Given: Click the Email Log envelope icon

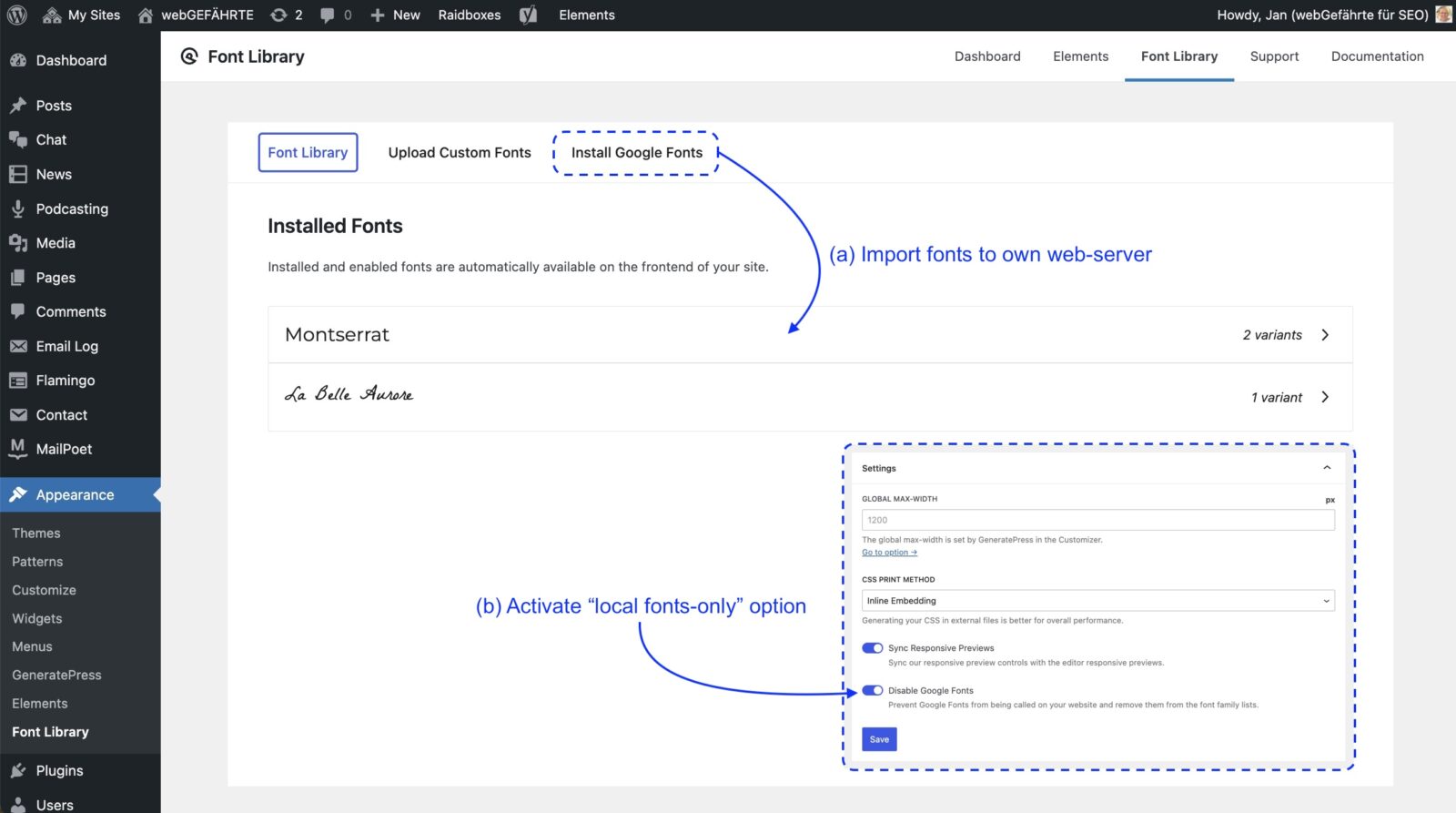Looking at the screenshot, I should 17,346.
